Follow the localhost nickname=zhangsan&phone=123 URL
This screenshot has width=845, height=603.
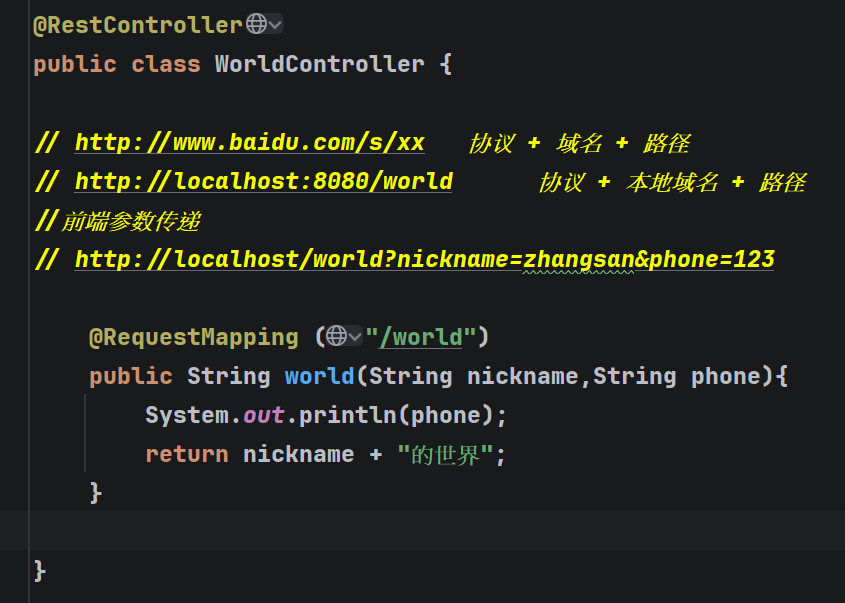425,260
